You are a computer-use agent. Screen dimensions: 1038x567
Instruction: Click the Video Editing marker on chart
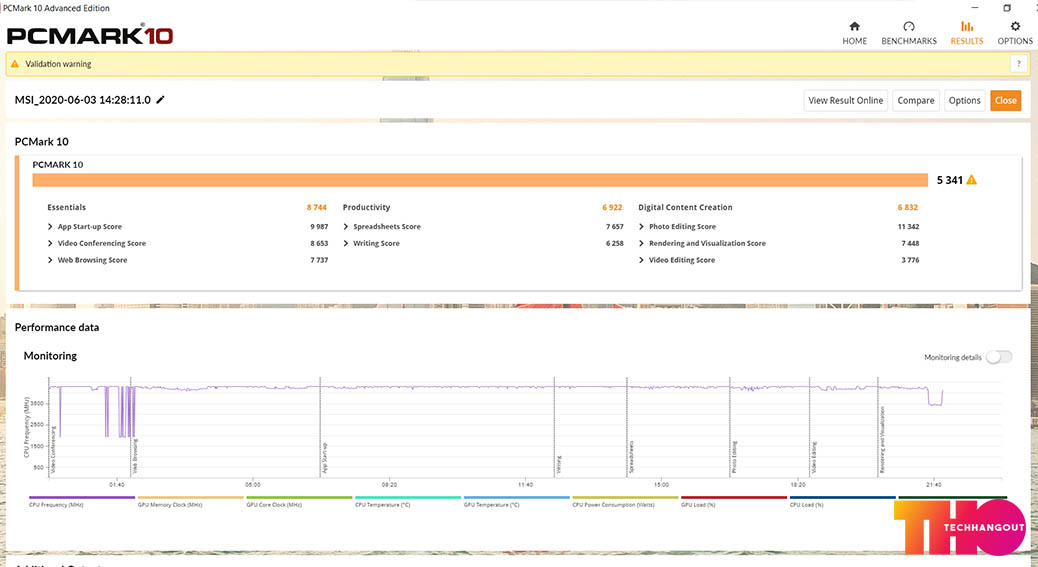pyautogui.click(x=814, y=457)
